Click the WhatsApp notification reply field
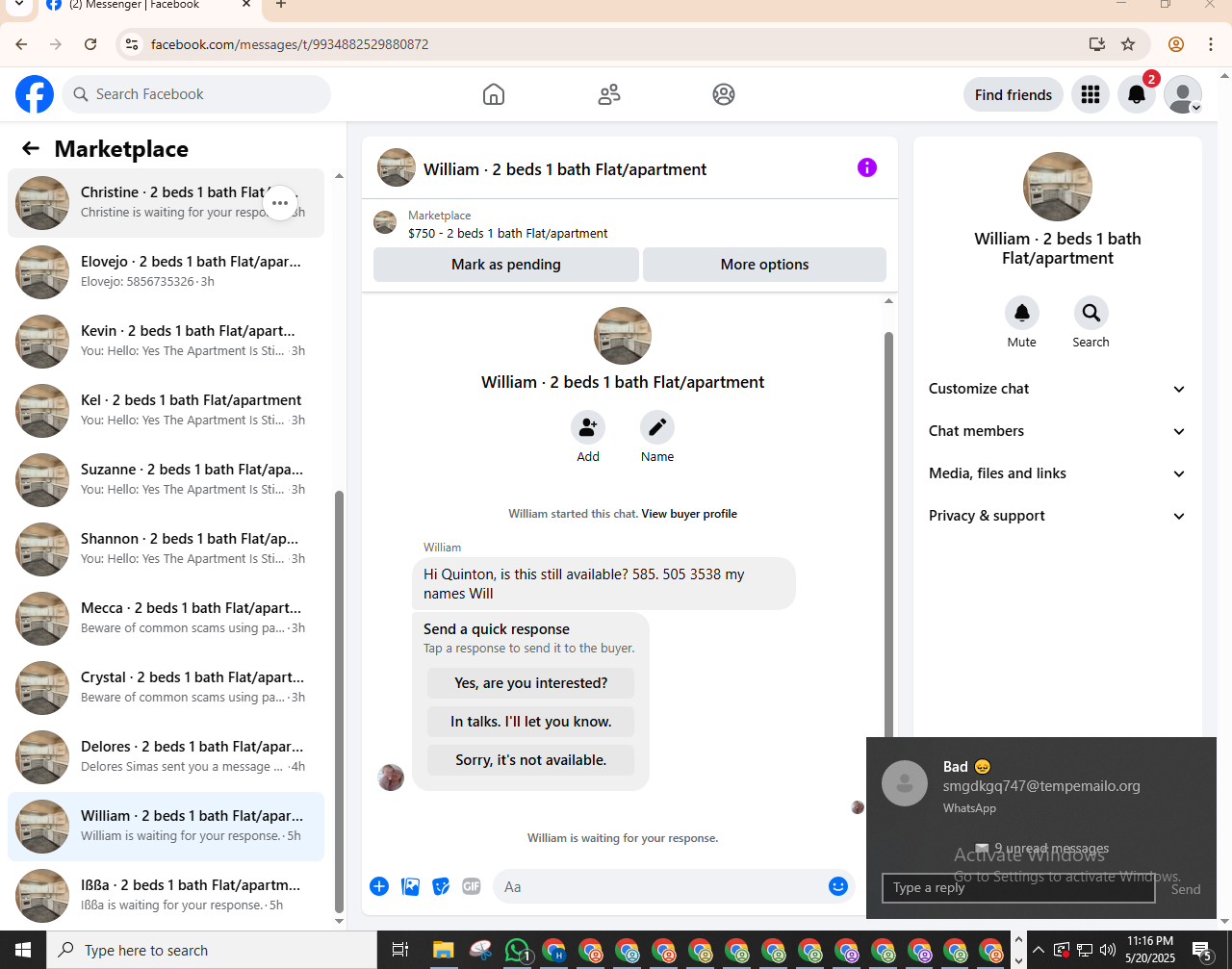1232x969 pixels. 1018,888
